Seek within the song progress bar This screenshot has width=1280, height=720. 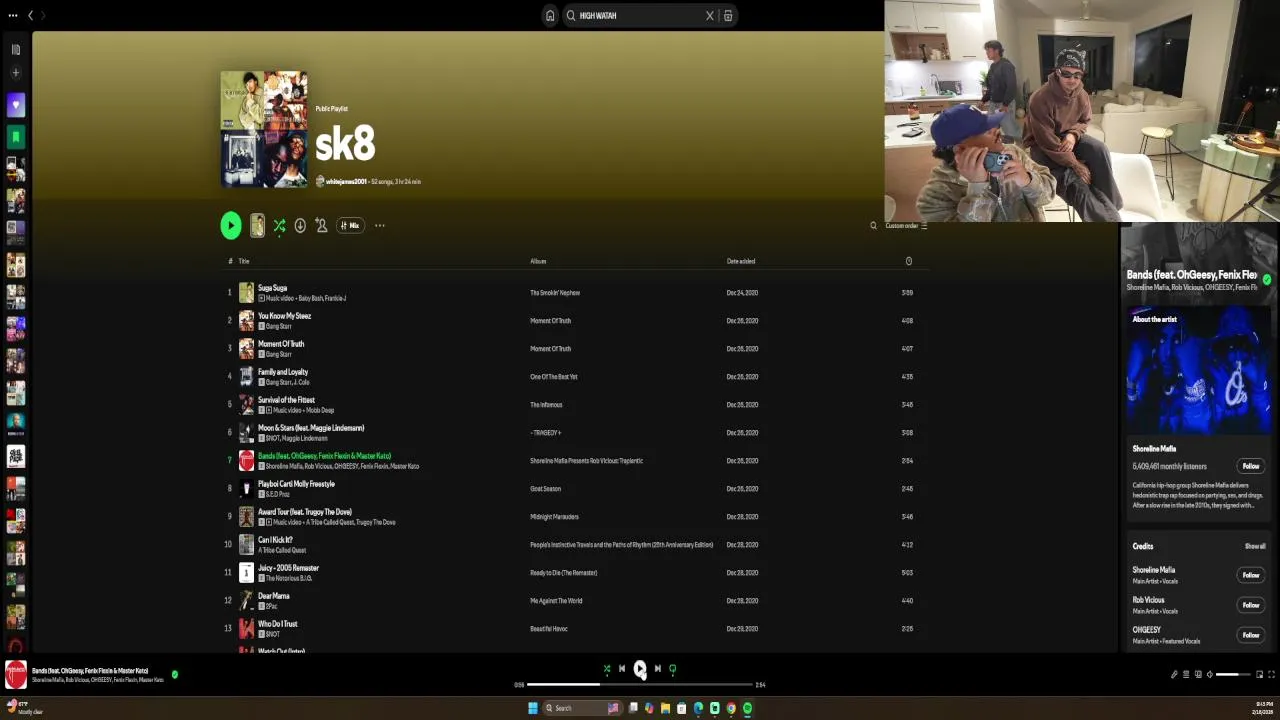pyautogui.click(x=640, y=685)
